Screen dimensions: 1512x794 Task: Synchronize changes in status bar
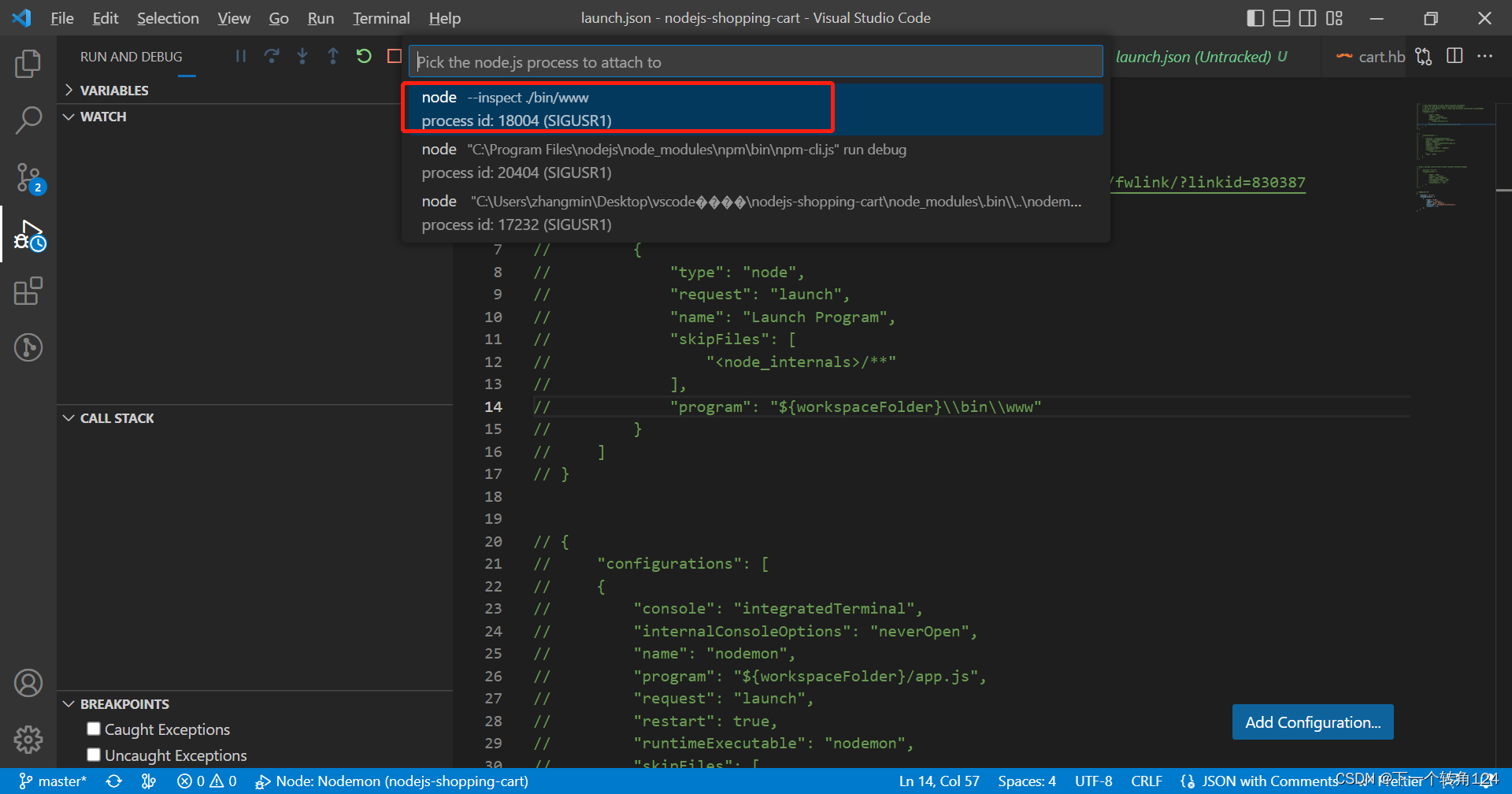coord(114,781)
